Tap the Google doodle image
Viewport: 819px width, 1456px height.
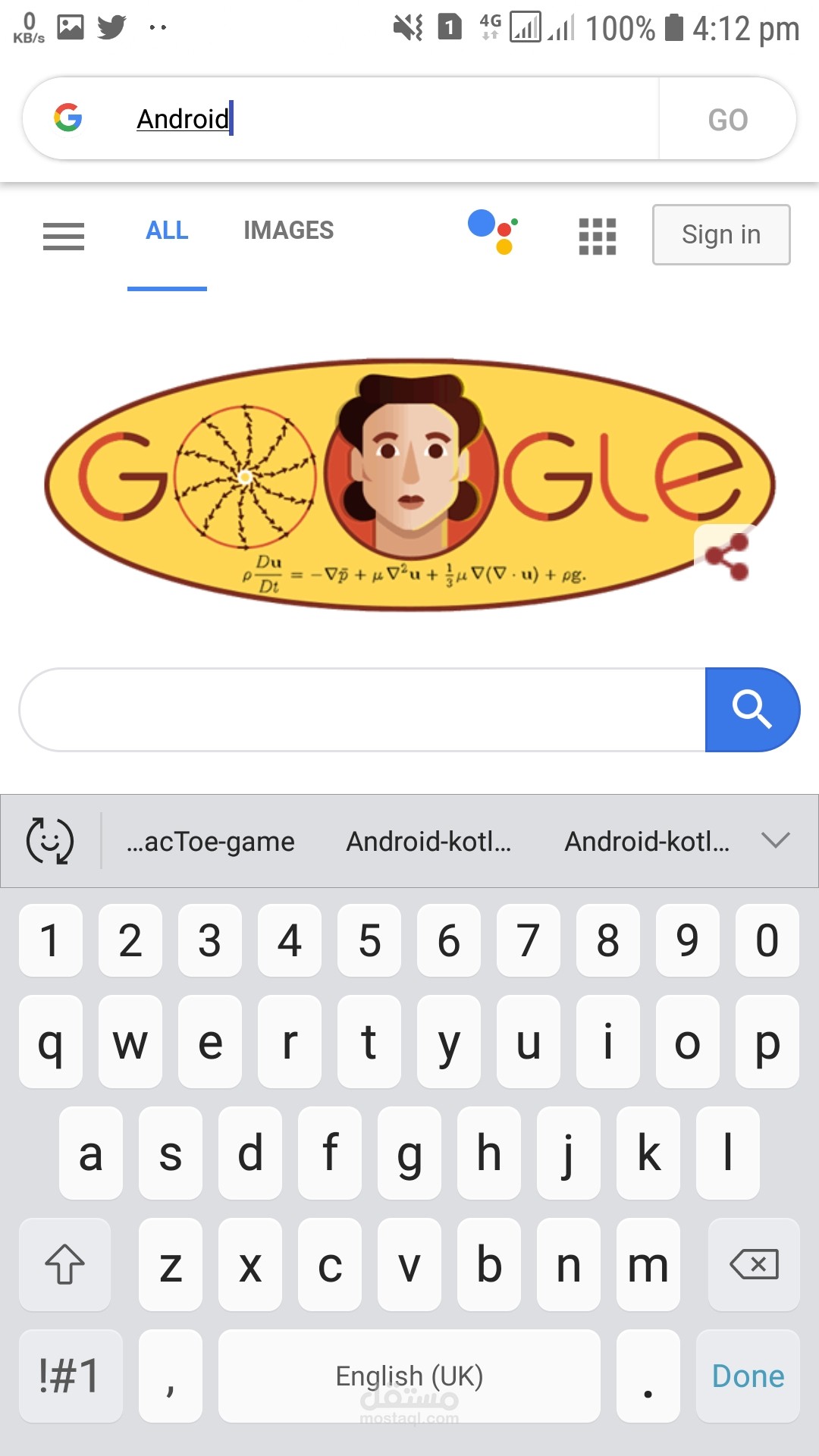pos(409,485)
